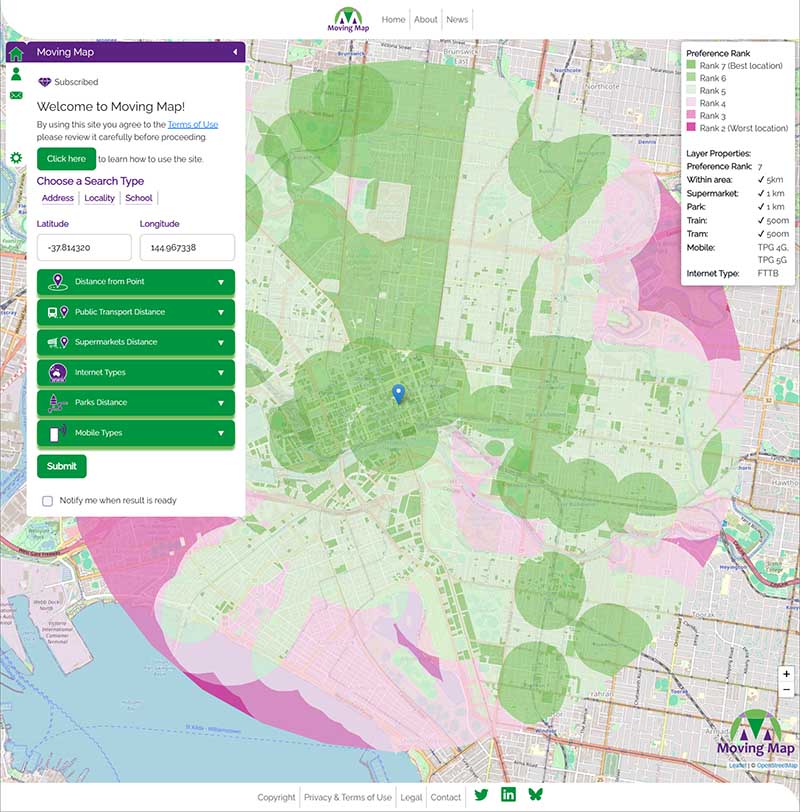800x812 pixels.
Task: Open the Terms of Use link
Action: pyautogui.click(x=194, y=124)
